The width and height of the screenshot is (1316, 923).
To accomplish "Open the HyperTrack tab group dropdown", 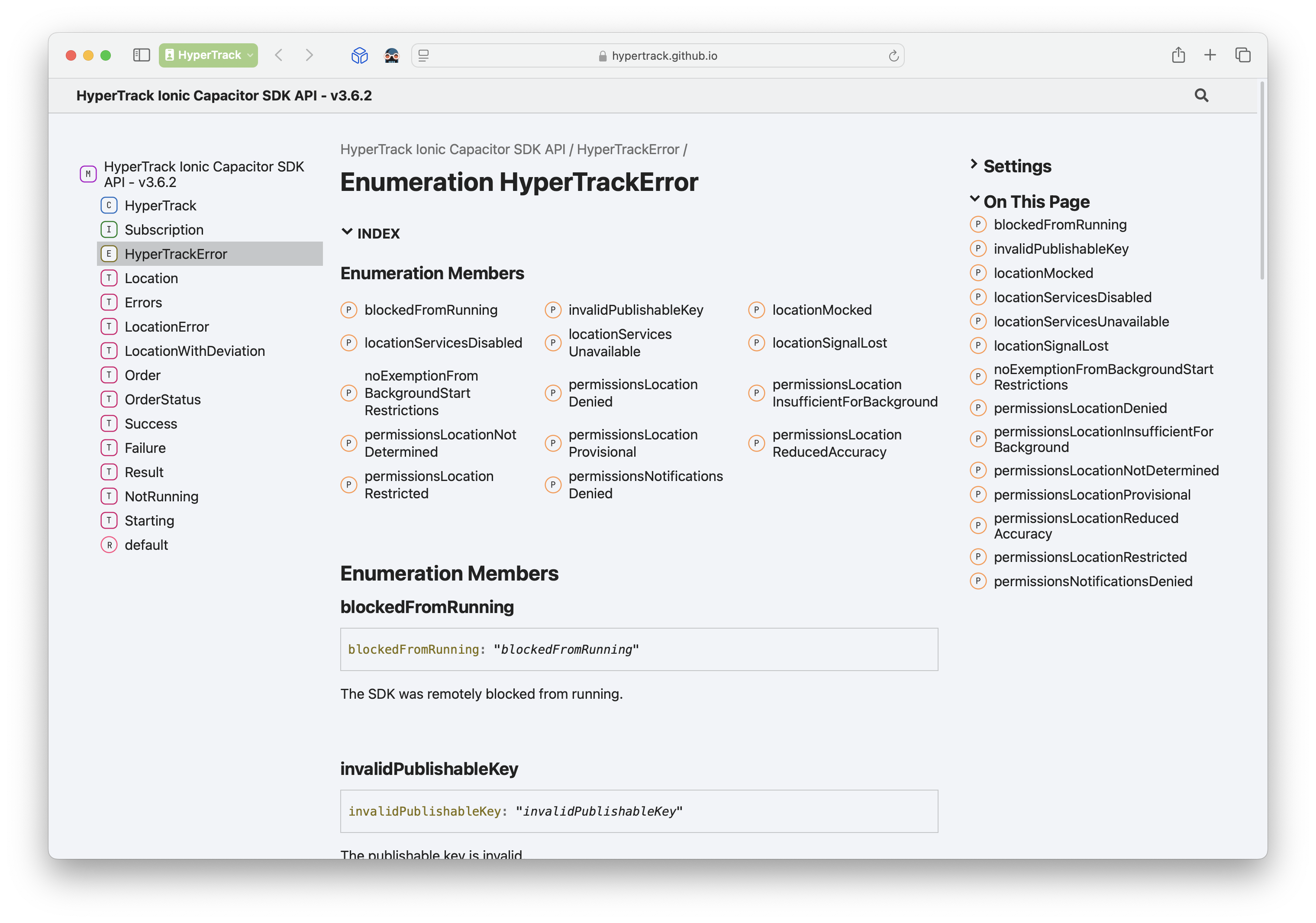I will [208, 55].
